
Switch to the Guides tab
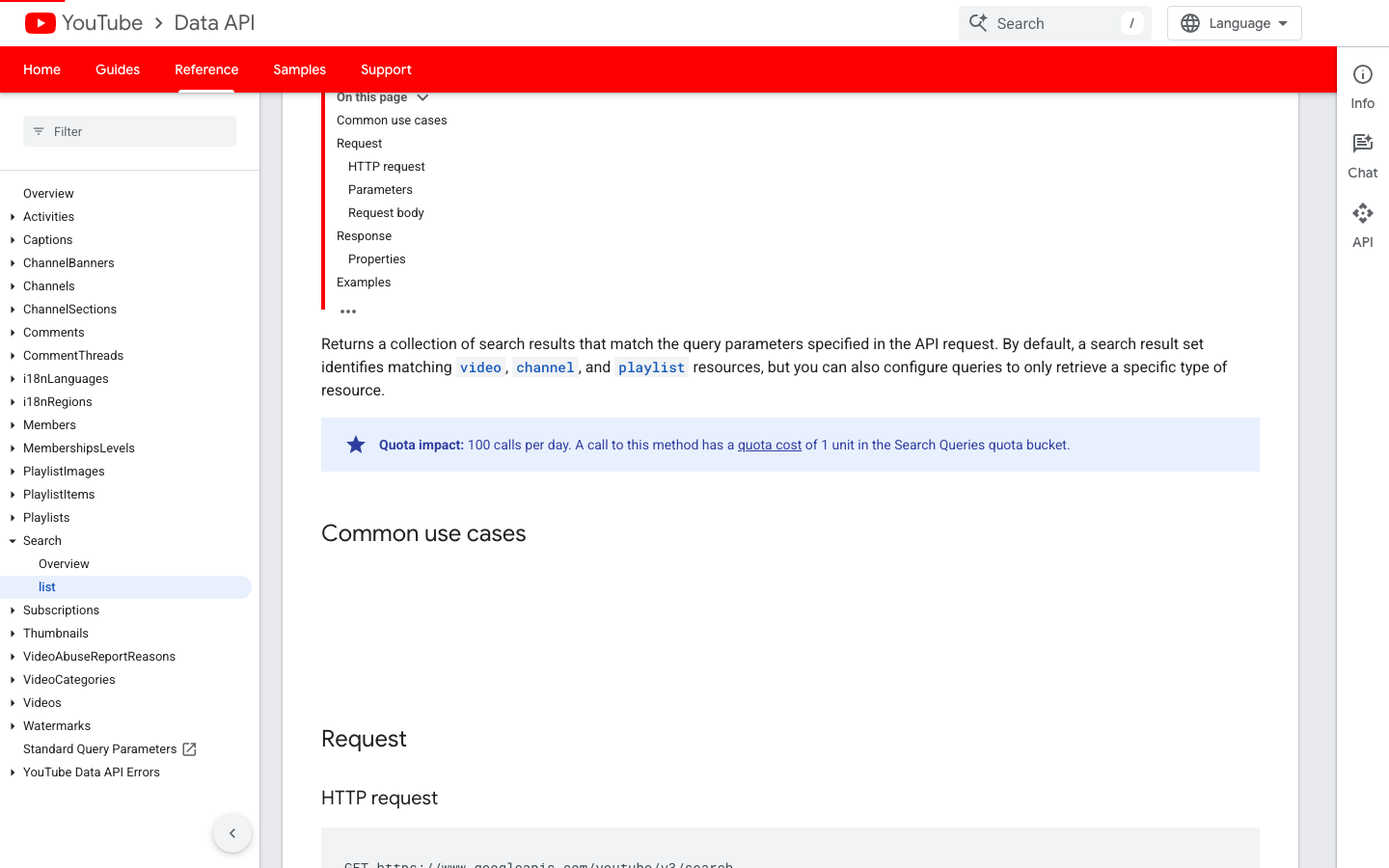click(x=118, y=69)
